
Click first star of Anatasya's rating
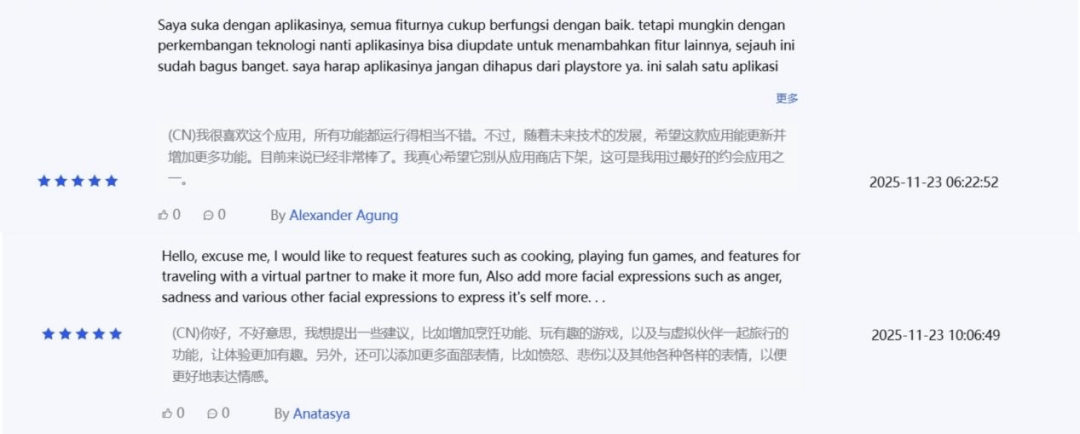point(48,334)
